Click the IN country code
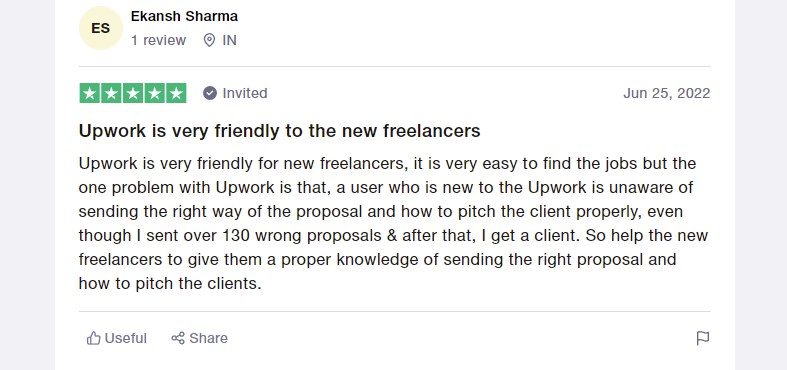 (229, 40)
